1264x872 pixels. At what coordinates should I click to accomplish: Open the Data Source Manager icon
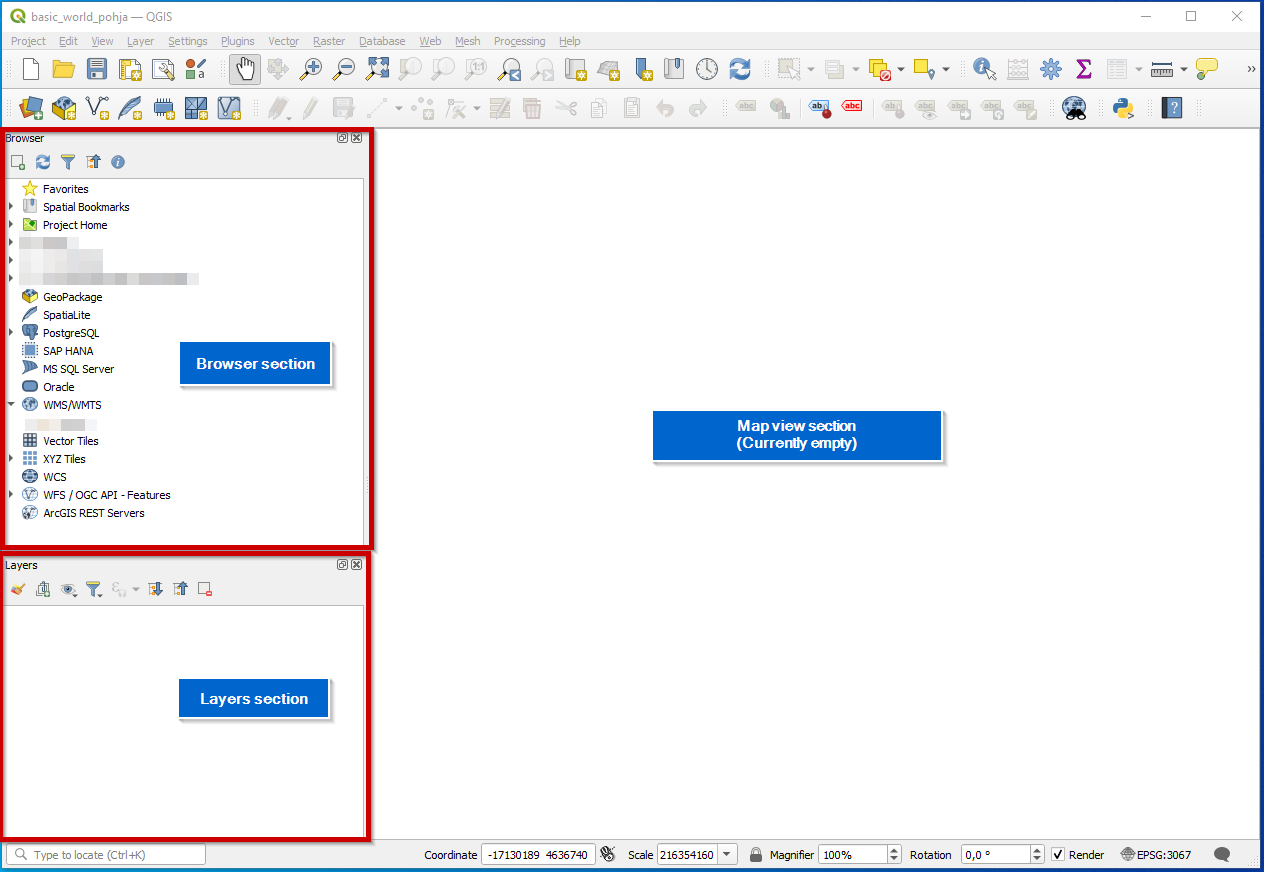tap(31, 108)
